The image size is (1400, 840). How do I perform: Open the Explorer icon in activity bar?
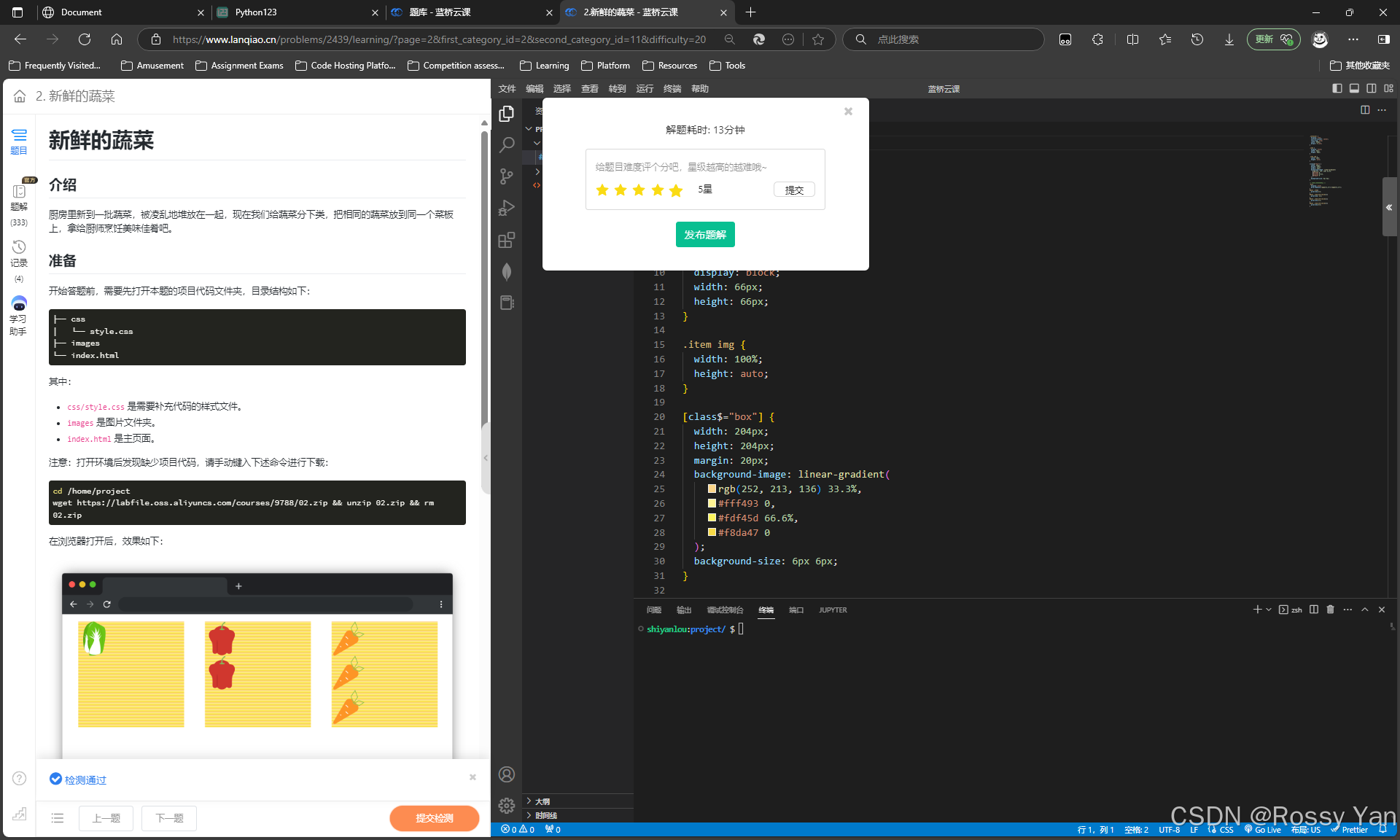pos(507,114)
